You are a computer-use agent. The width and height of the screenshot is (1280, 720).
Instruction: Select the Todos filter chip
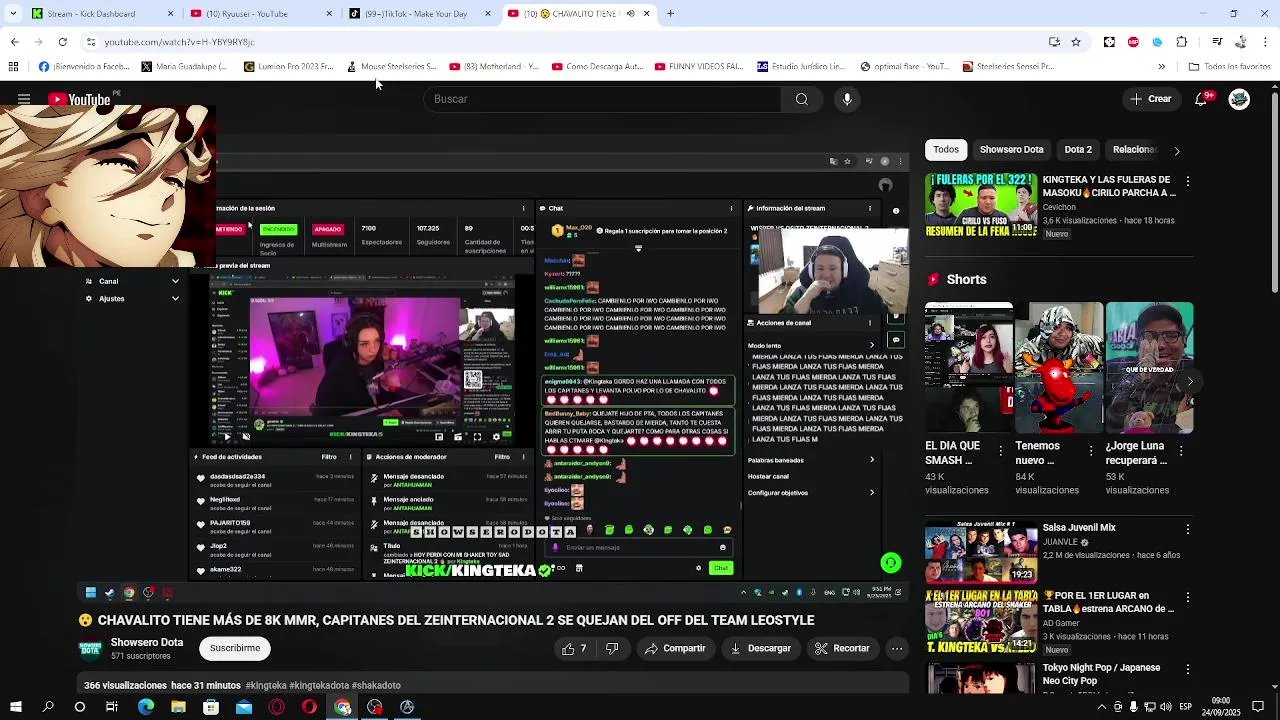click(x=946, y=150)
